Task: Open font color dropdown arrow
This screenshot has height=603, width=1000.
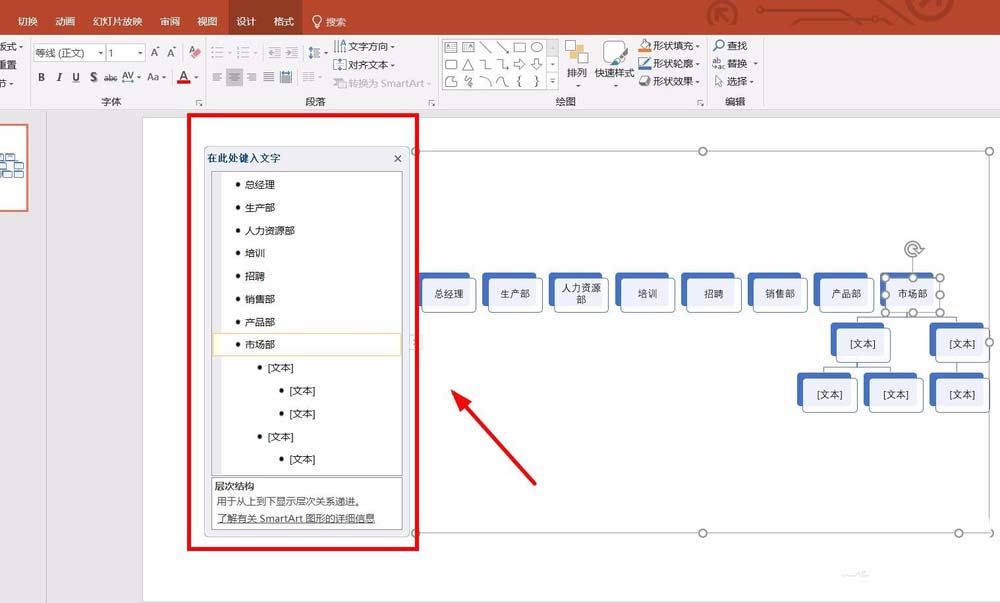Action: point(196,77)
